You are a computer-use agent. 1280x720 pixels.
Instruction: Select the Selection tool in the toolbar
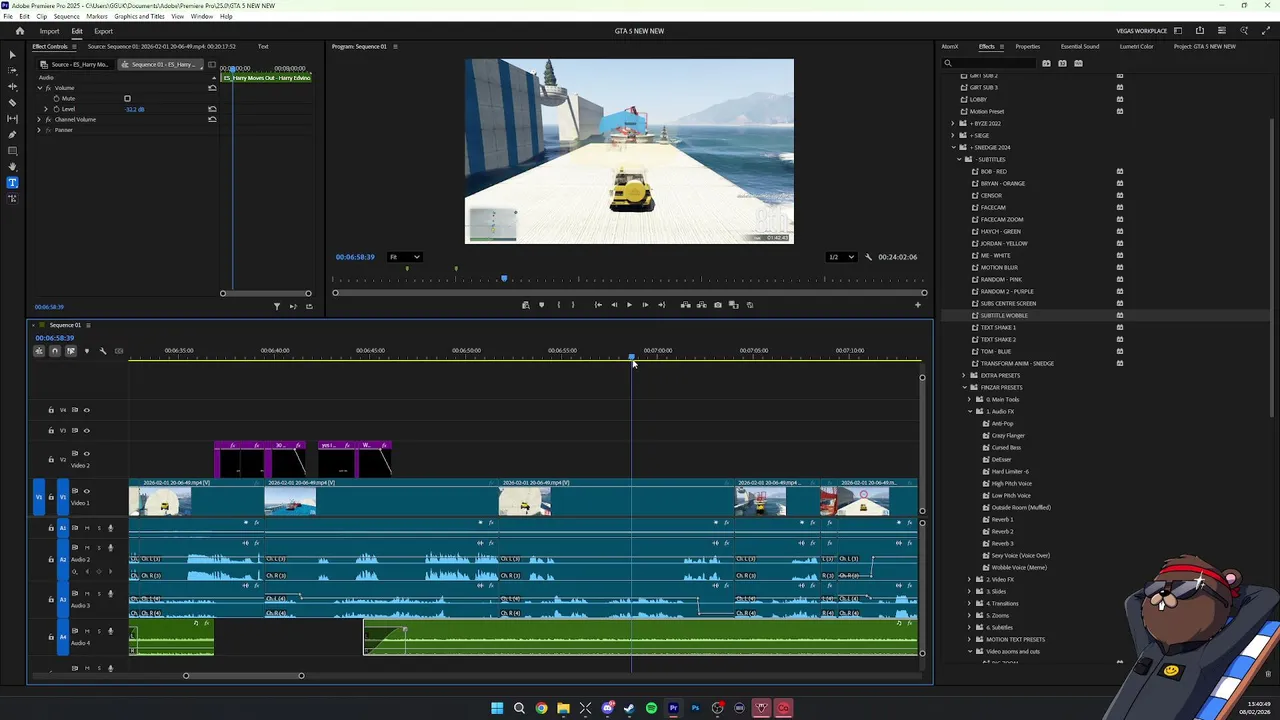tap(12, 54)
